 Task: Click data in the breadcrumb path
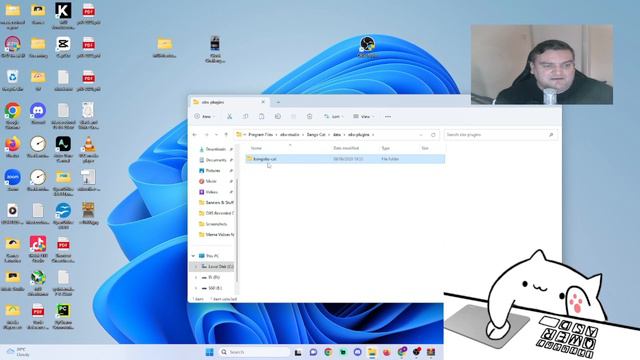337,135
